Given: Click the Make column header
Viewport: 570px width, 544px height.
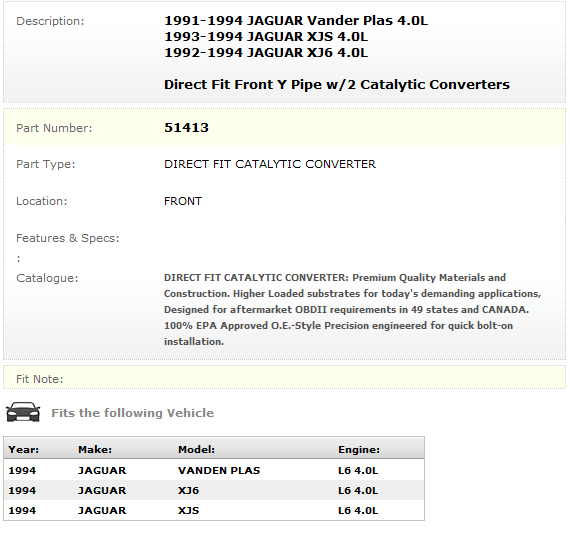Looking at the screenshot, I should pyautogui.click(x=95, y=449).
